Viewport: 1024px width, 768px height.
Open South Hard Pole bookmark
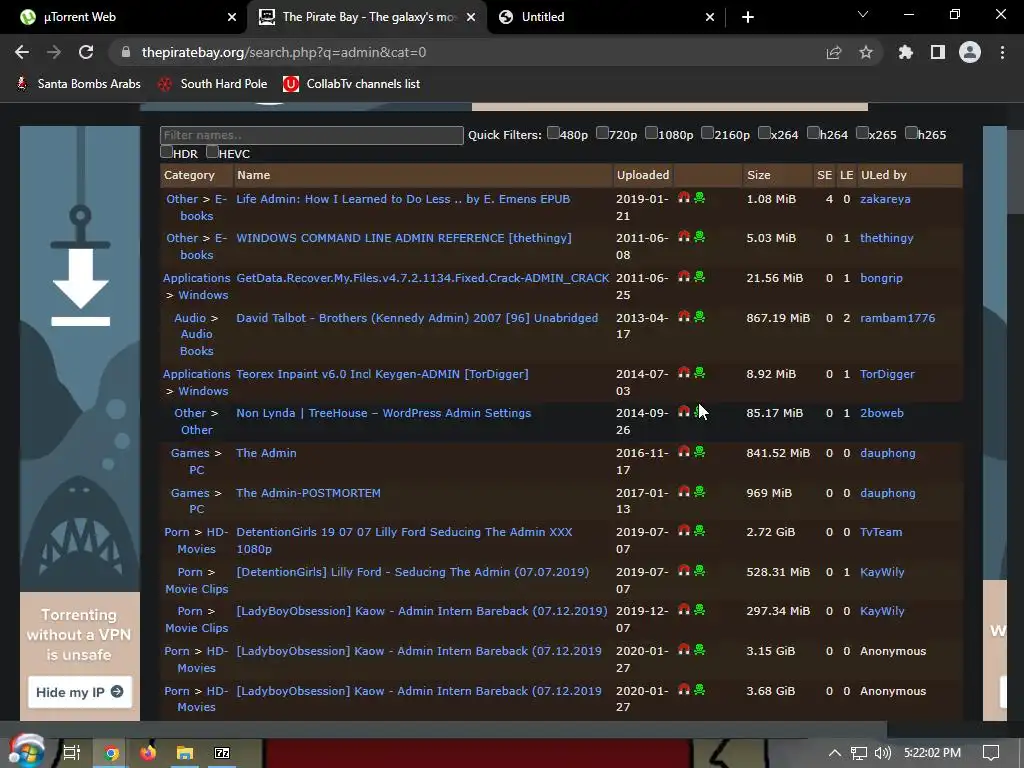[213, 84]
